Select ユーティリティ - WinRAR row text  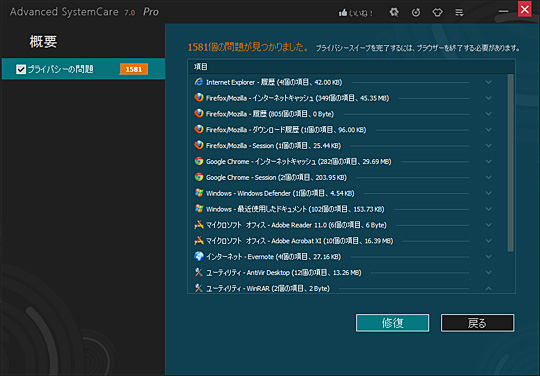pyautogui.click(x=268, y=288)
